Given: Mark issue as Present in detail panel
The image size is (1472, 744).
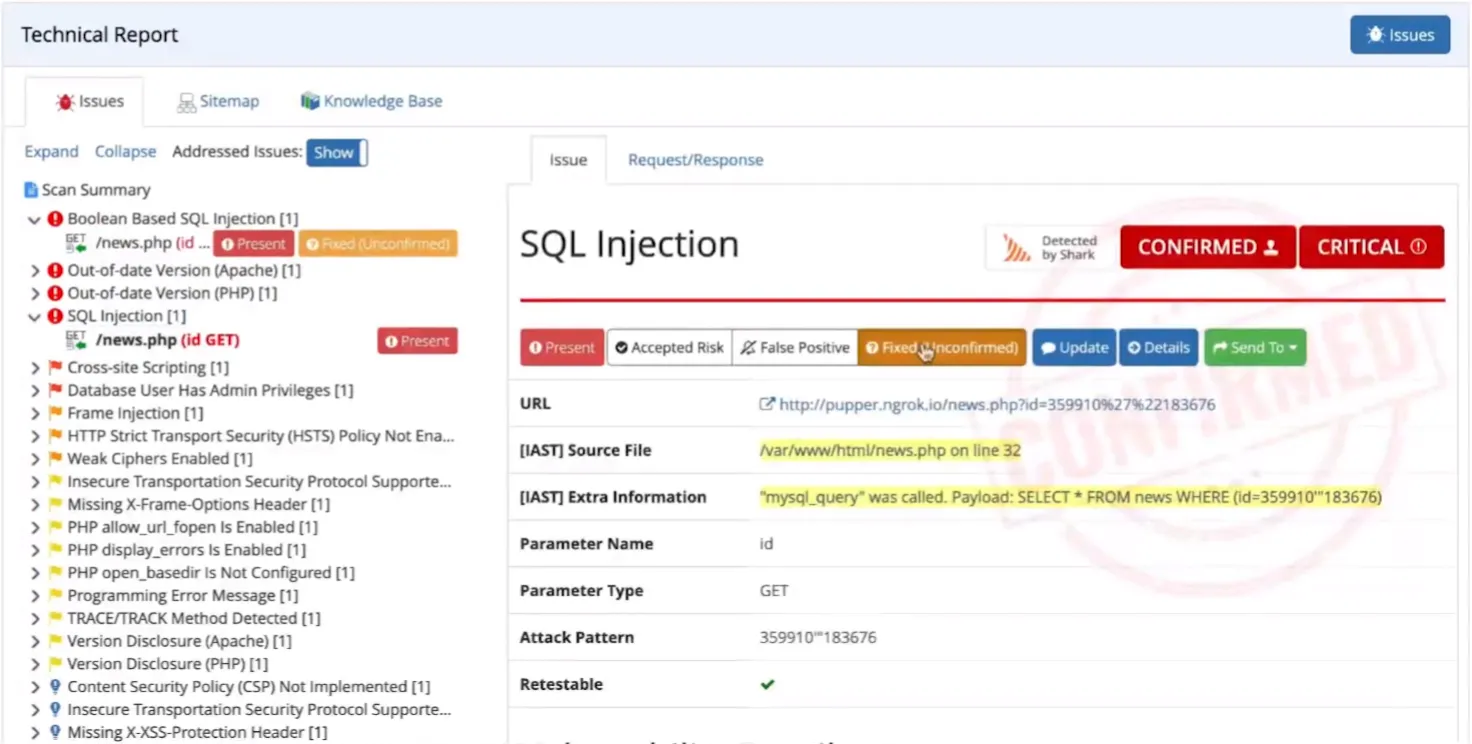Looking at the screenshot, I should click(x=562, y=348).
